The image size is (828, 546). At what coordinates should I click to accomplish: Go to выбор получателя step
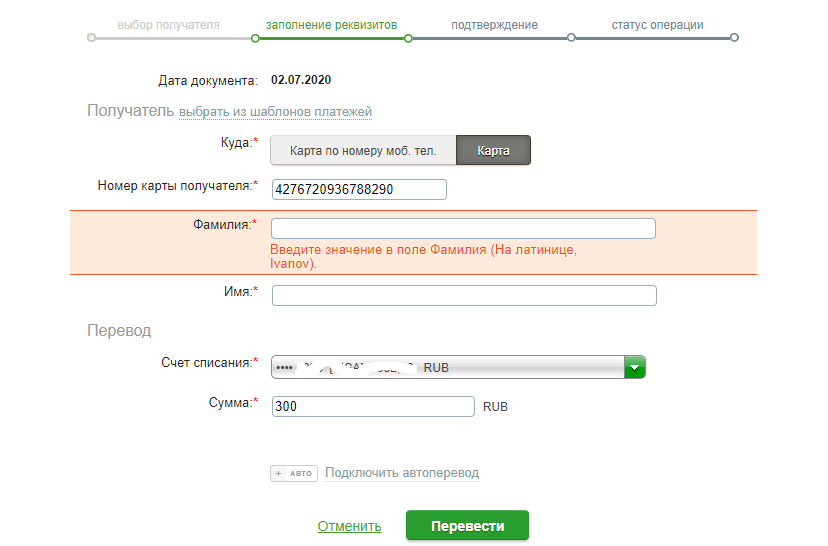tap(168, 25)
